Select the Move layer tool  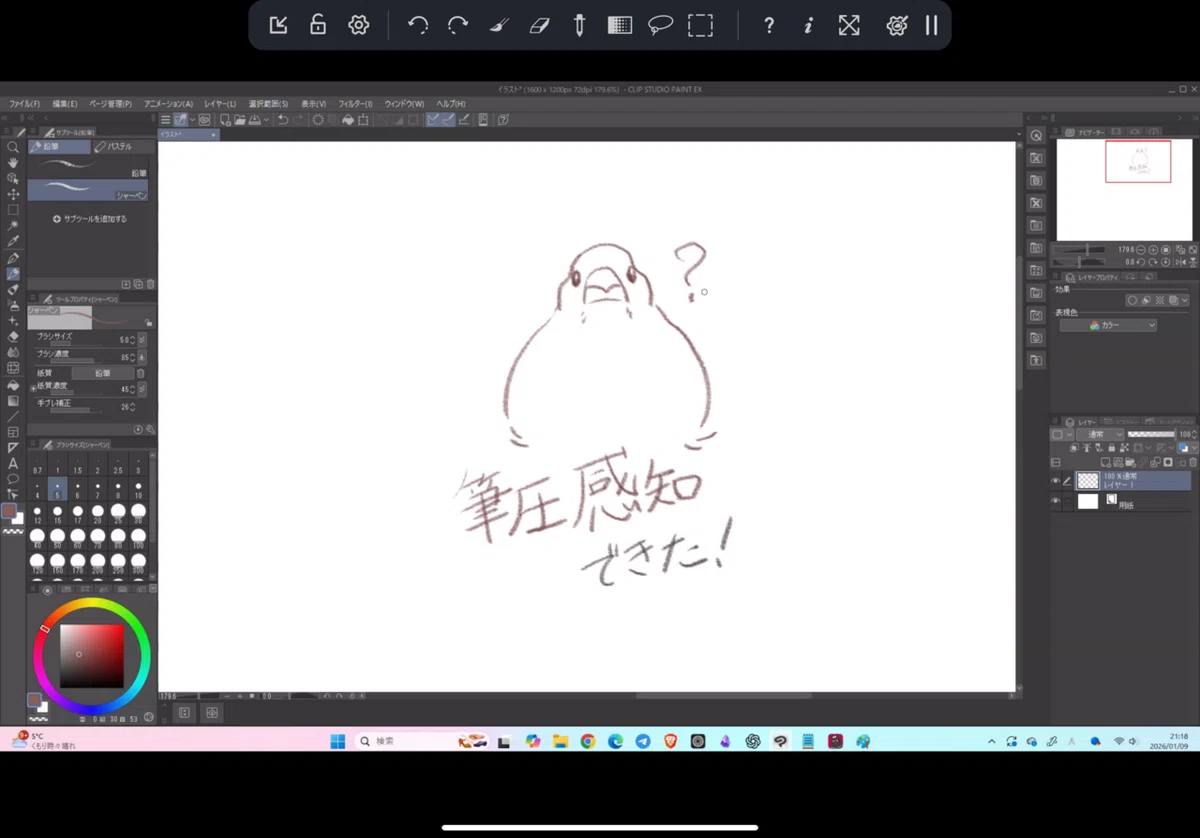tap(13, 194)
